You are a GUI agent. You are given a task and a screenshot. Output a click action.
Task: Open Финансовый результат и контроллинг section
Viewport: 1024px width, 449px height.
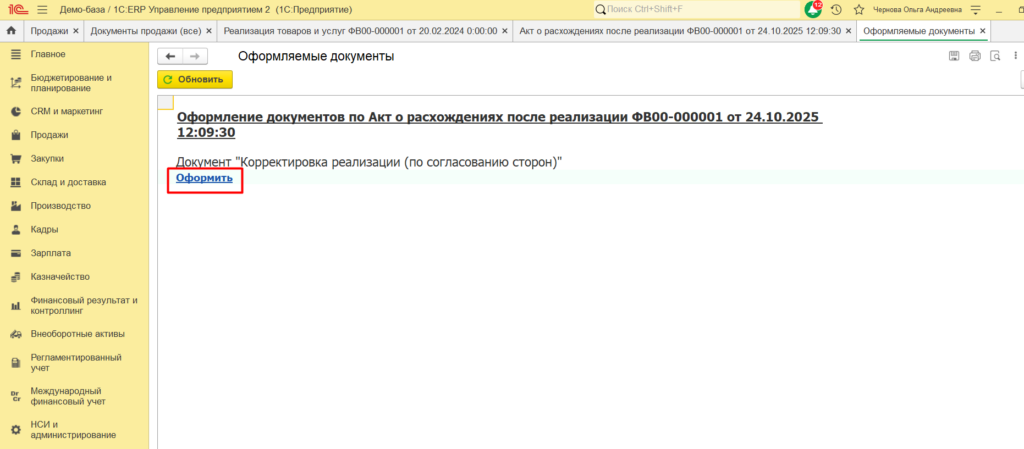74,305
